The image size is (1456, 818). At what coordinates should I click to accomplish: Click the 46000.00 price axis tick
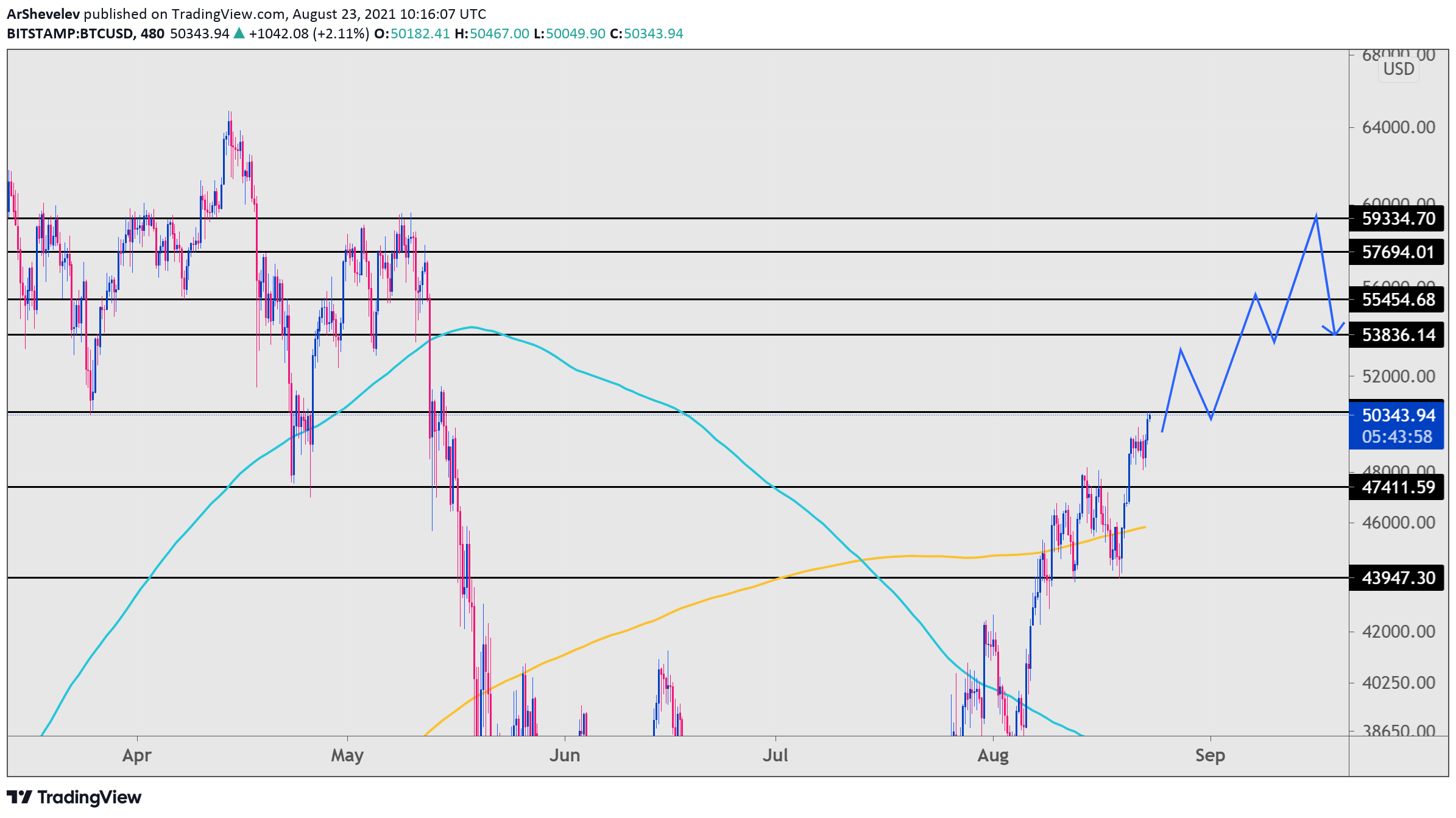click(x=1399, y=522)
